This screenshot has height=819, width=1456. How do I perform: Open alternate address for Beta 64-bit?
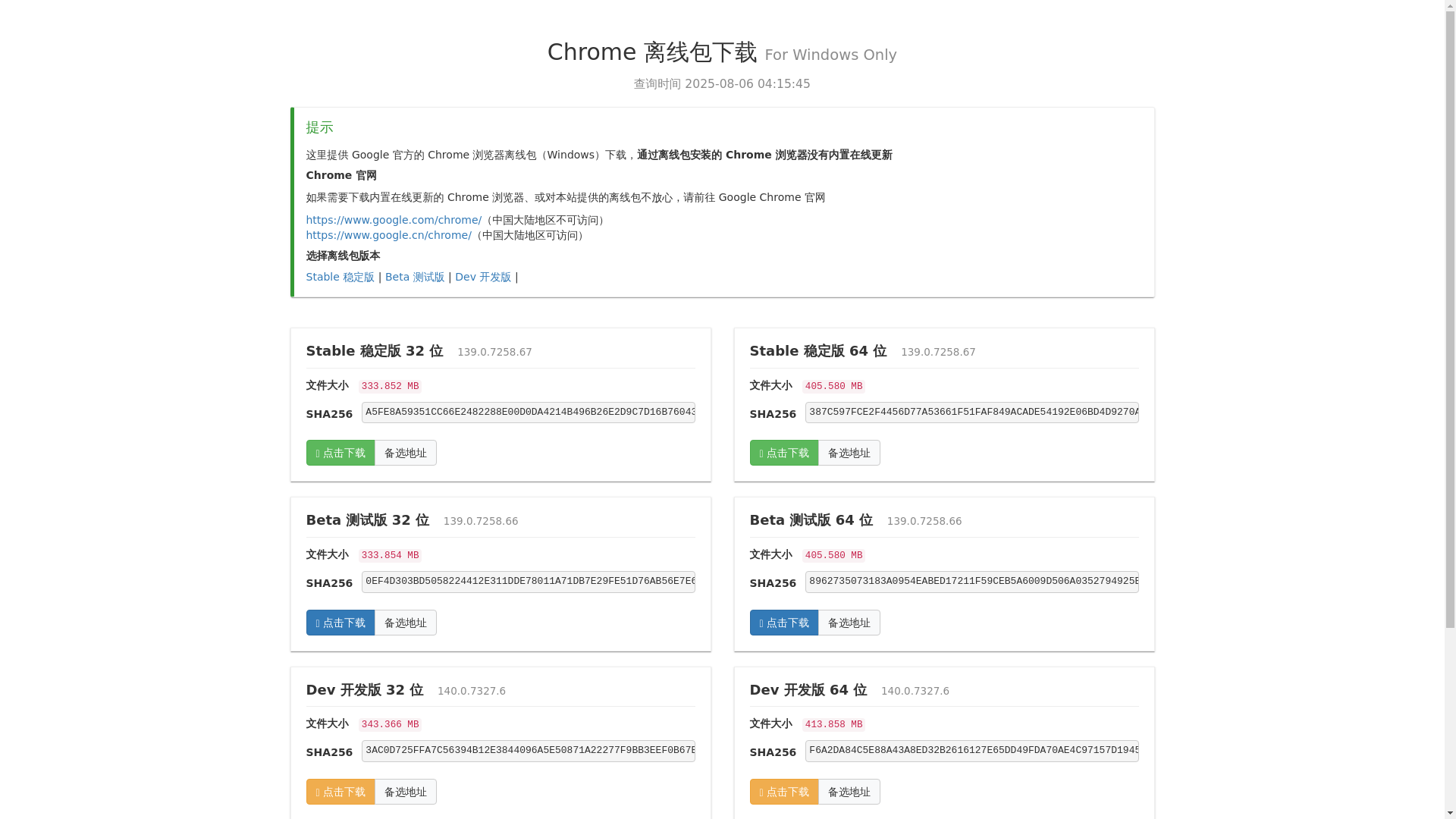[x=849, y=623]
